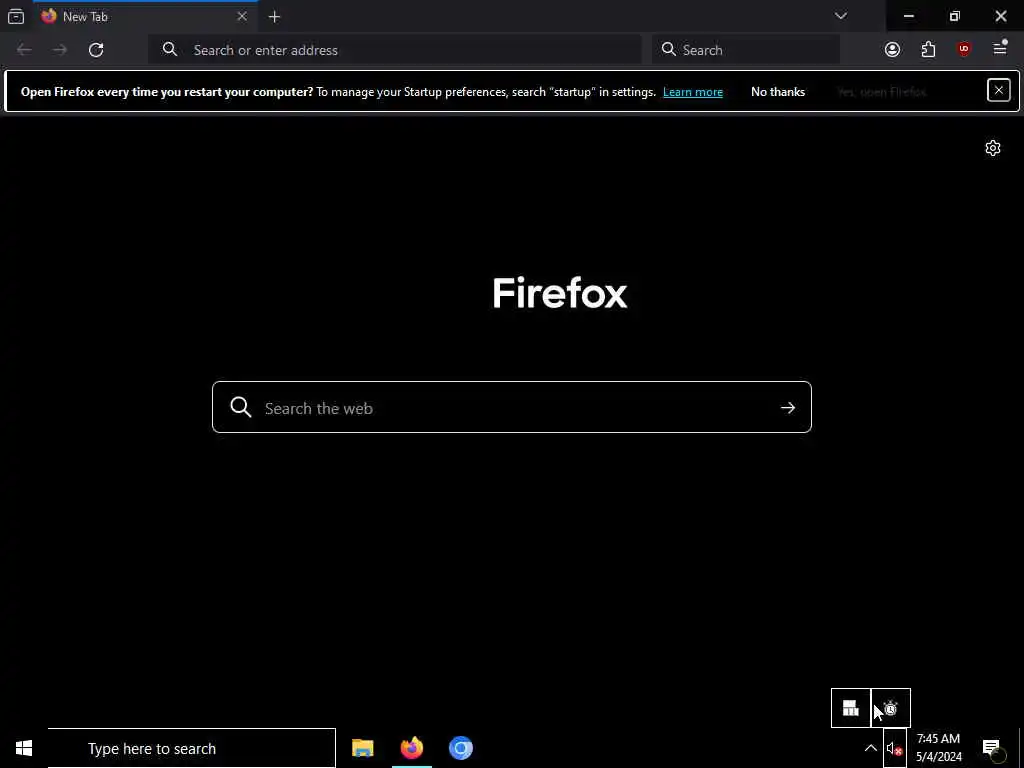Click magnifier icon in address bar
Viewport: 1024px width, 768px height.
click(x=170, y=50)
